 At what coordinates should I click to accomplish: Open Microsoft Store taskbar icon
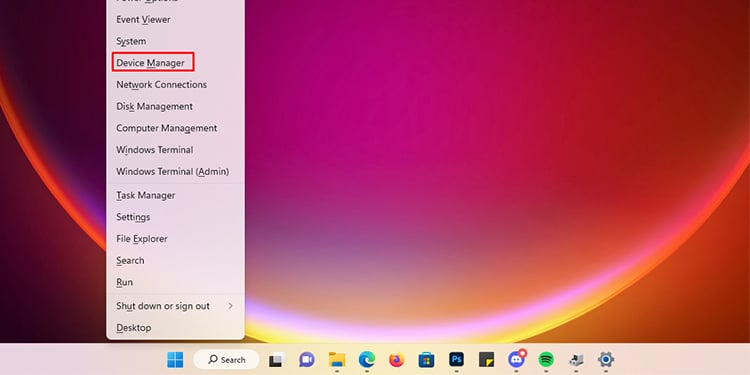426,359
